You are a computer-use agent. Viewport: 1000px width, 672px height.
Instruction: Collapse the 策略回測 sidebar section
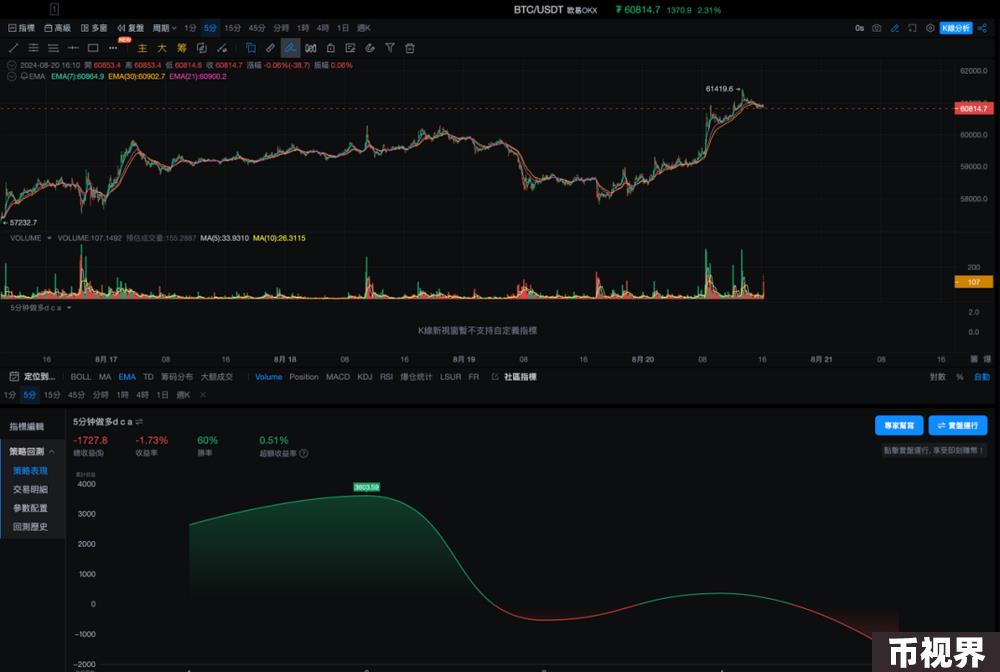(52, 451)
